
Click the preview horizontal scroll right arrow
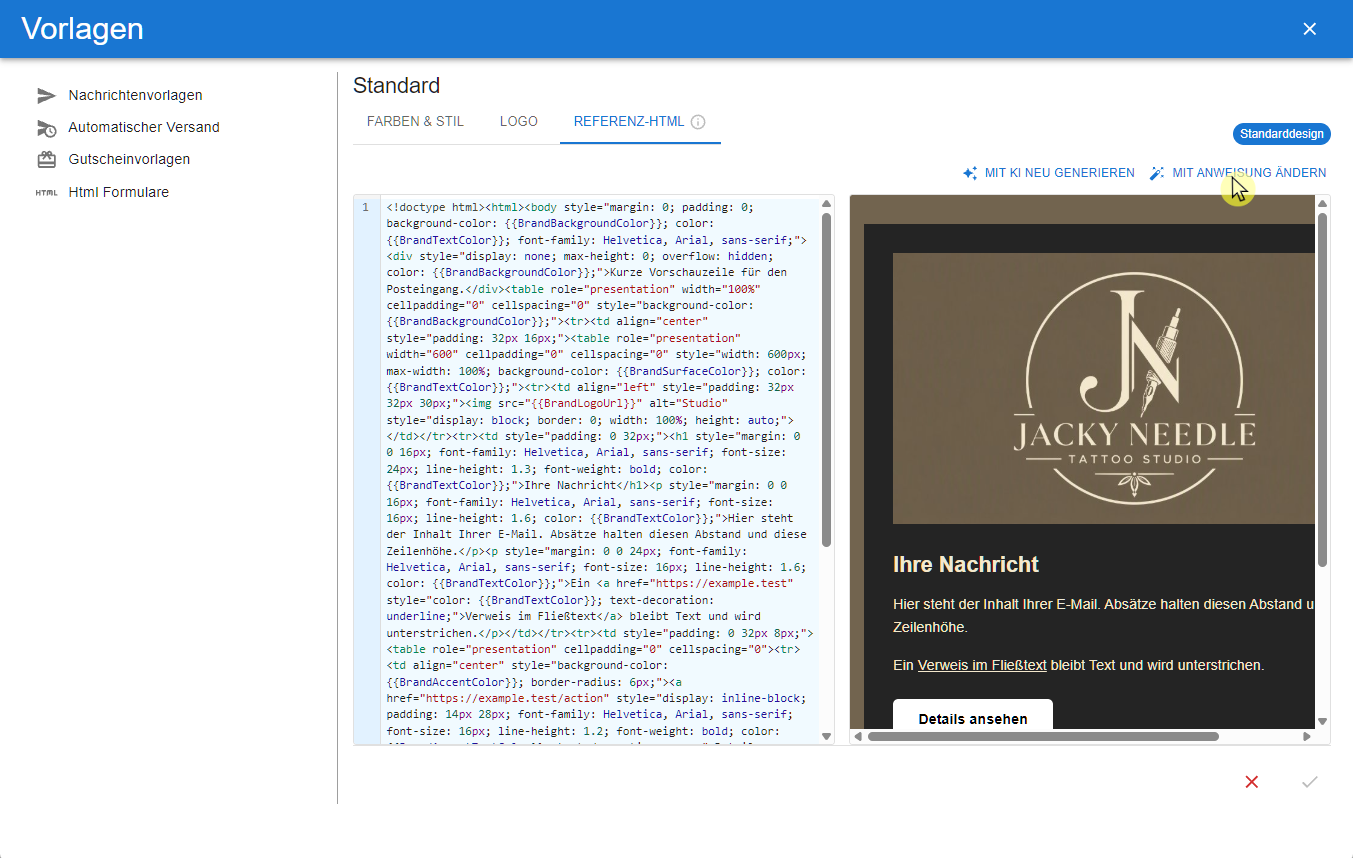pos(1306,737)
